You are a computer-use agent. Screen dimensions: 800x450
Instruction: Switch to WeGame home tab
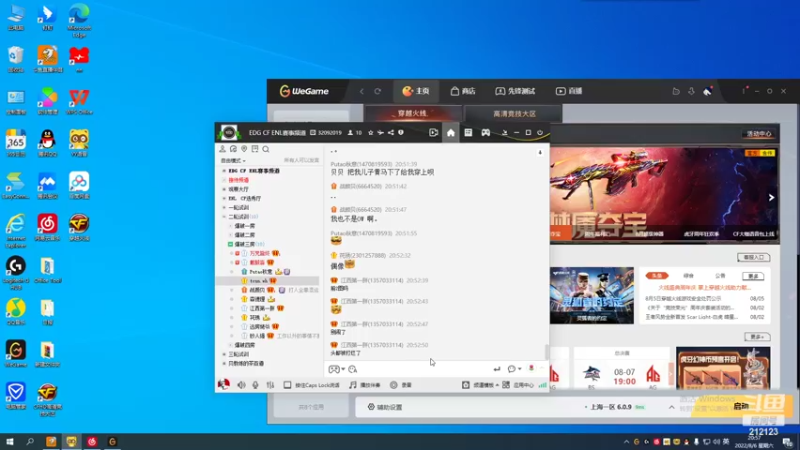pyautogui.click(x=416, y=91)
